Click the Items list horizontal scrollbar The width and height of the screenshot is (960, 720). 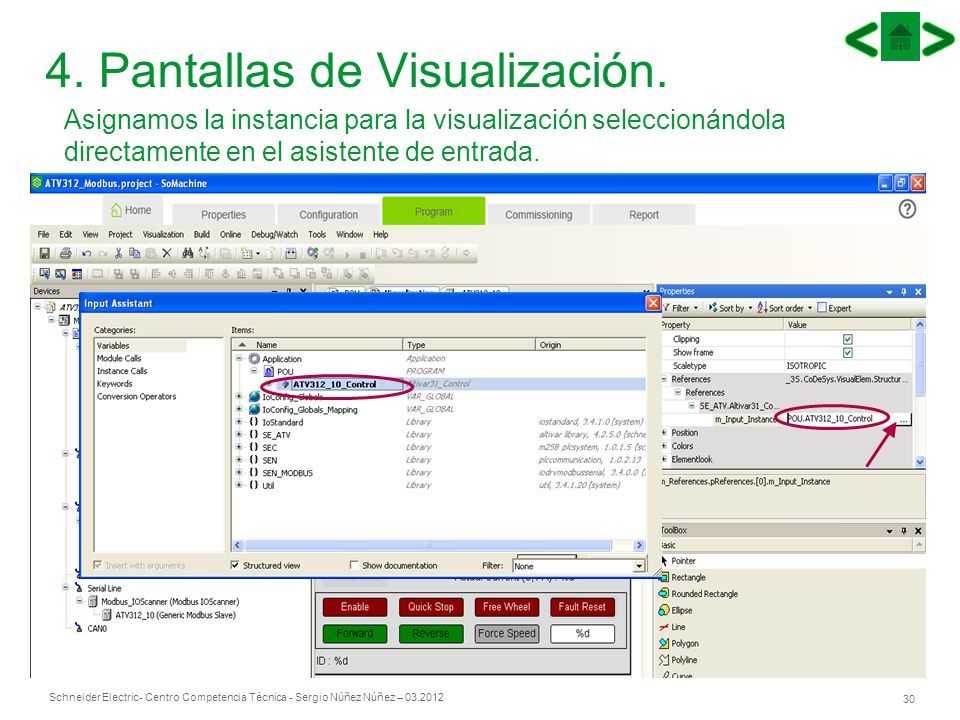pos(438,545)
